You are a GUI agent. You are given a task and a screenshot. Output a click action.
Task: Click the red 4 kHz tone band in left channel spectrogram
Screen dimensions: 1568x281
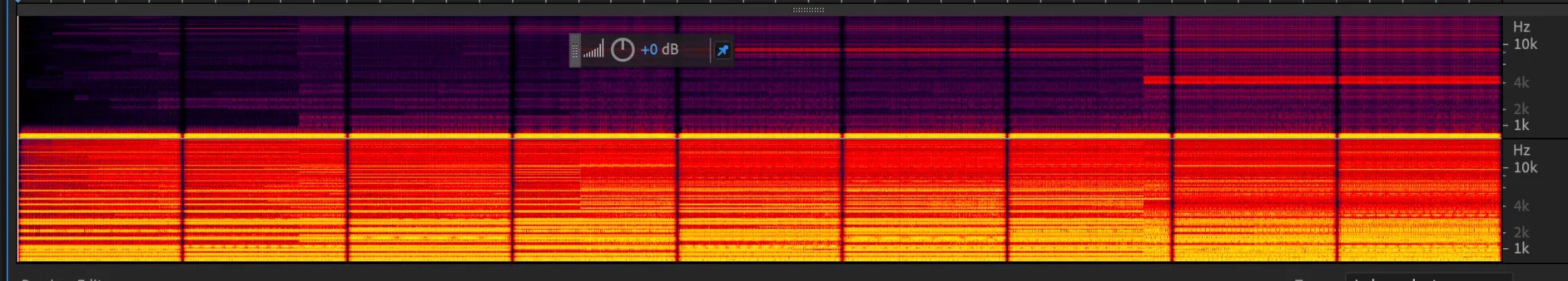coord(1321,80)
